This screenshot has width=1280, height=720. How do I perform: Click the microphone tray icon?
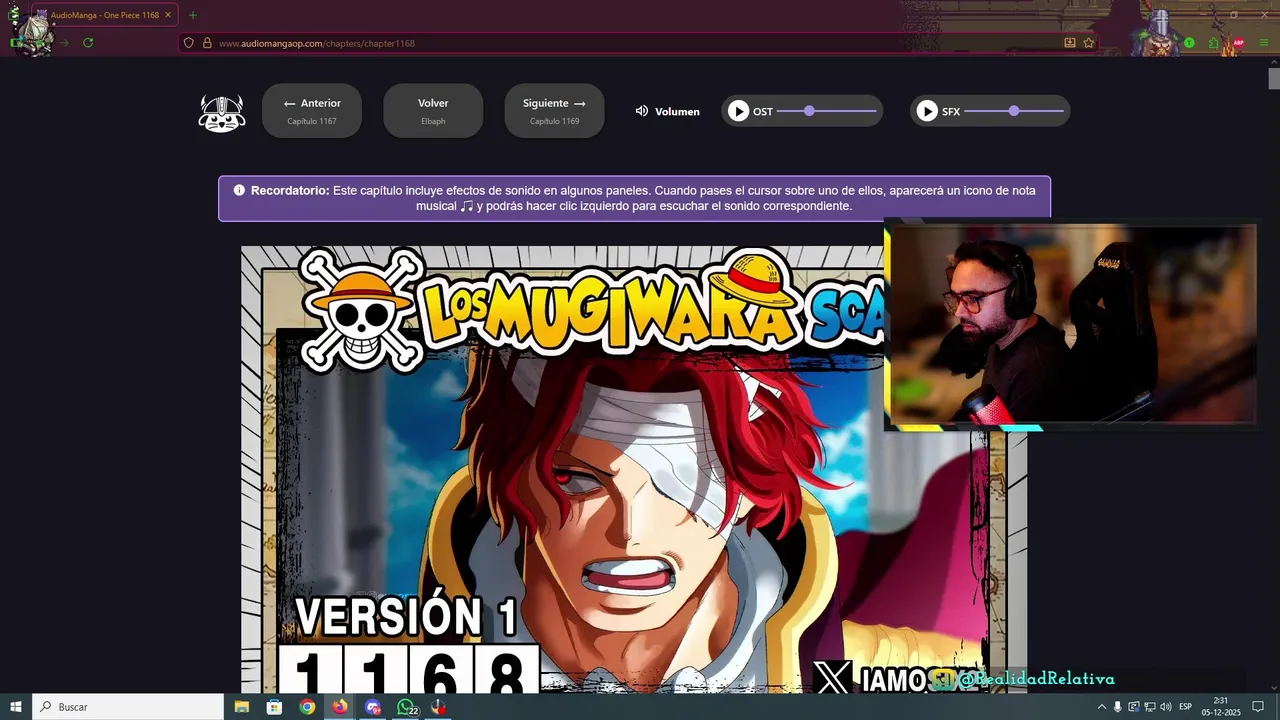(1118, 707)
